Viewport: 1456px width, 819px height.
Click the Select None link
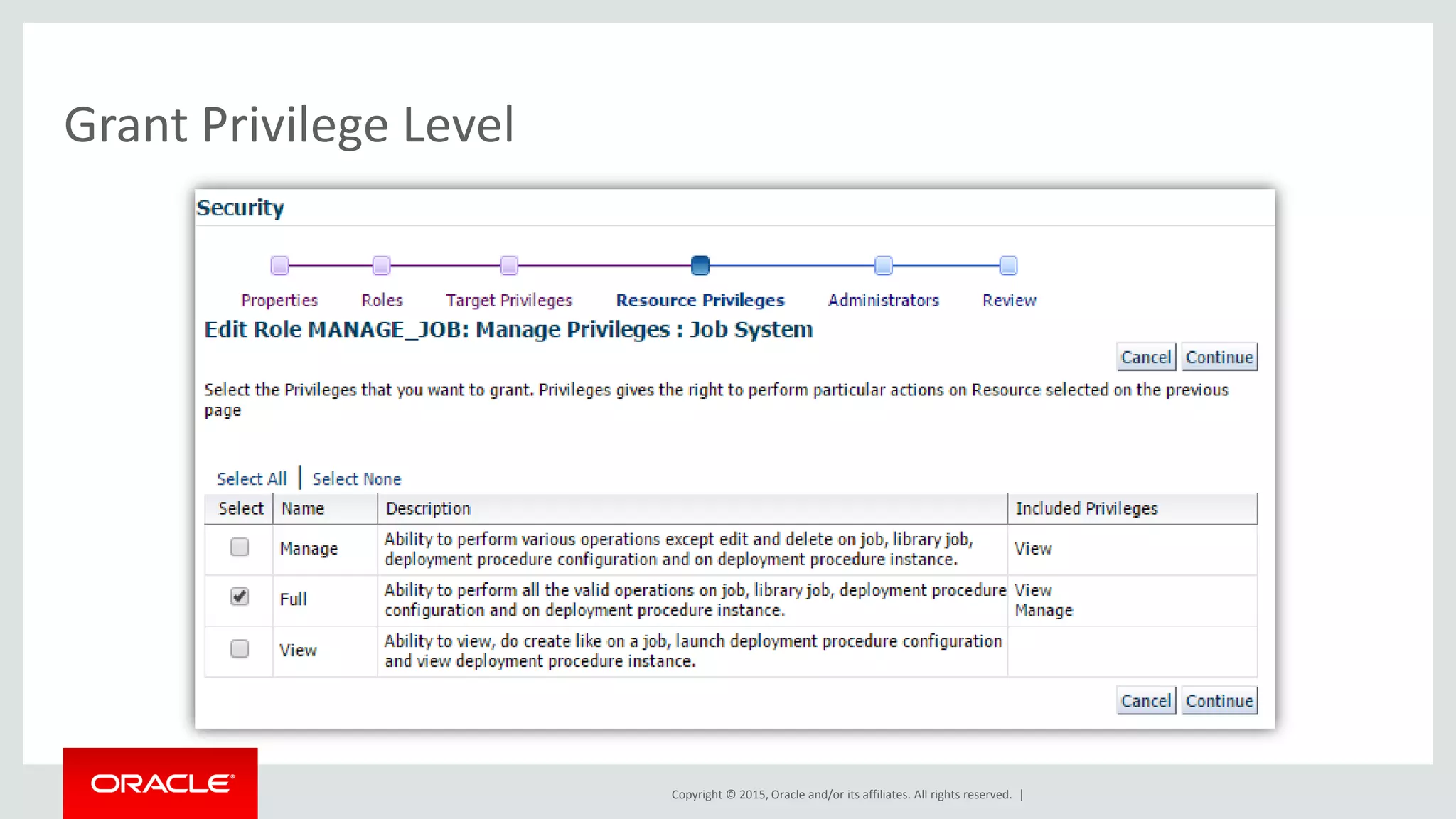[x=357, y=478]
